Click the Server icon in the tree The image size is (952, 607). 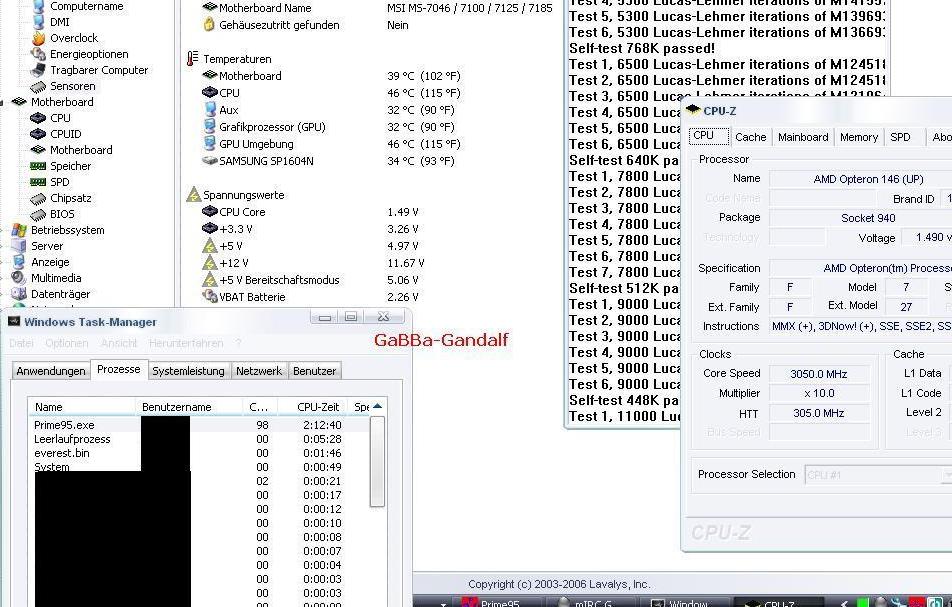pos(19,246)
